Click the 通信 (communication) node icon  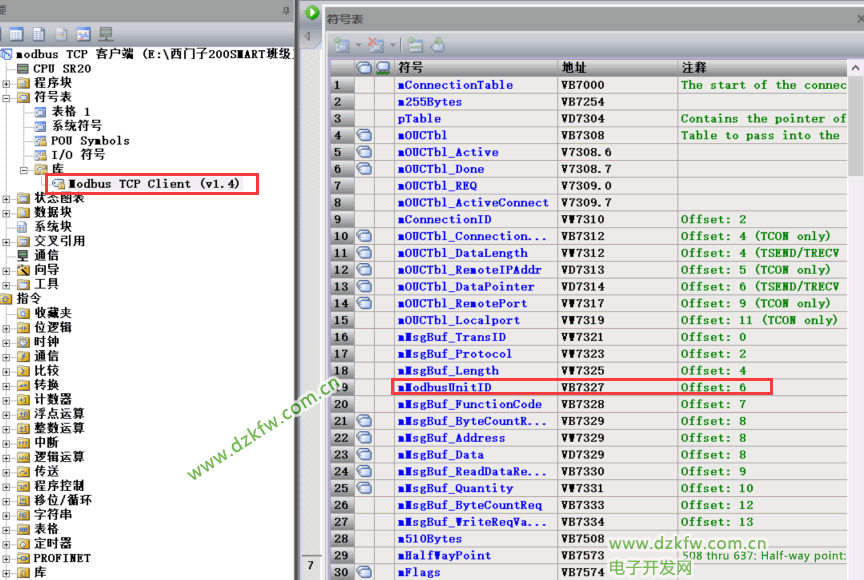click(x=23, y=255)
